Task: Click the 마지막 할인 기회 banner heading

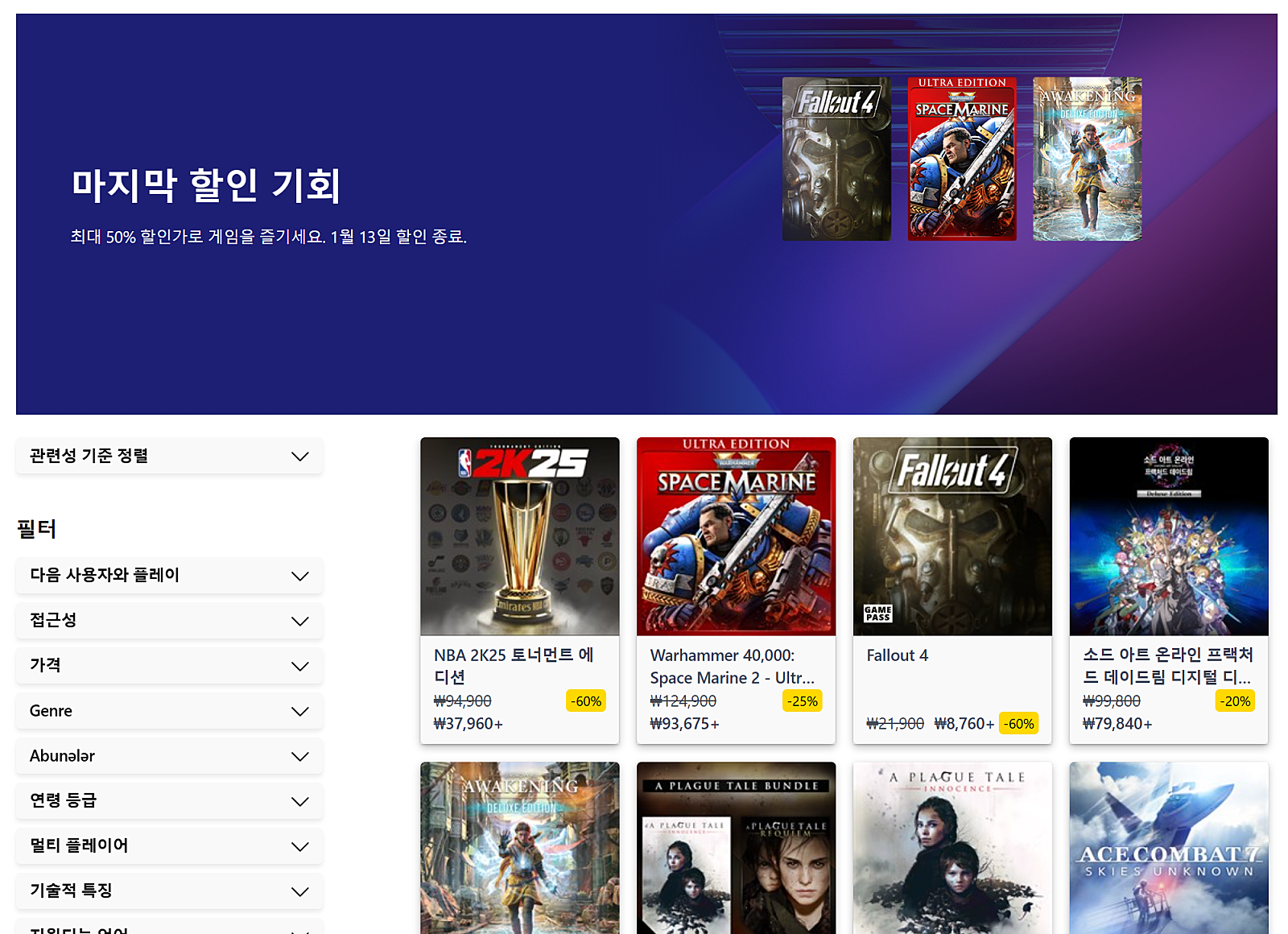Action: 206,185
